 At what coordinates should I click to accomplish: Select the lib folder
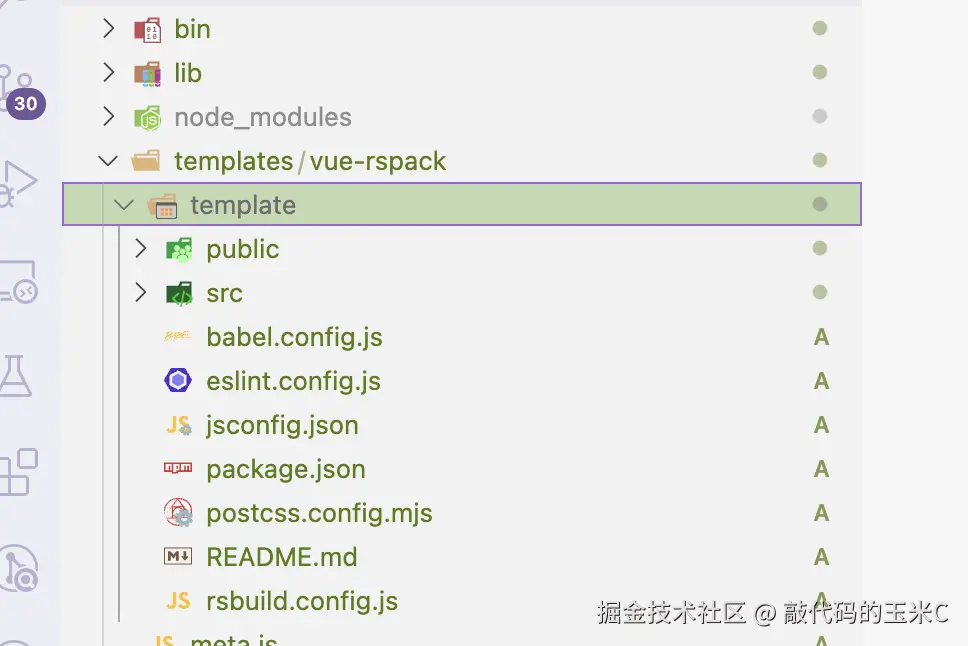(188, 73)
